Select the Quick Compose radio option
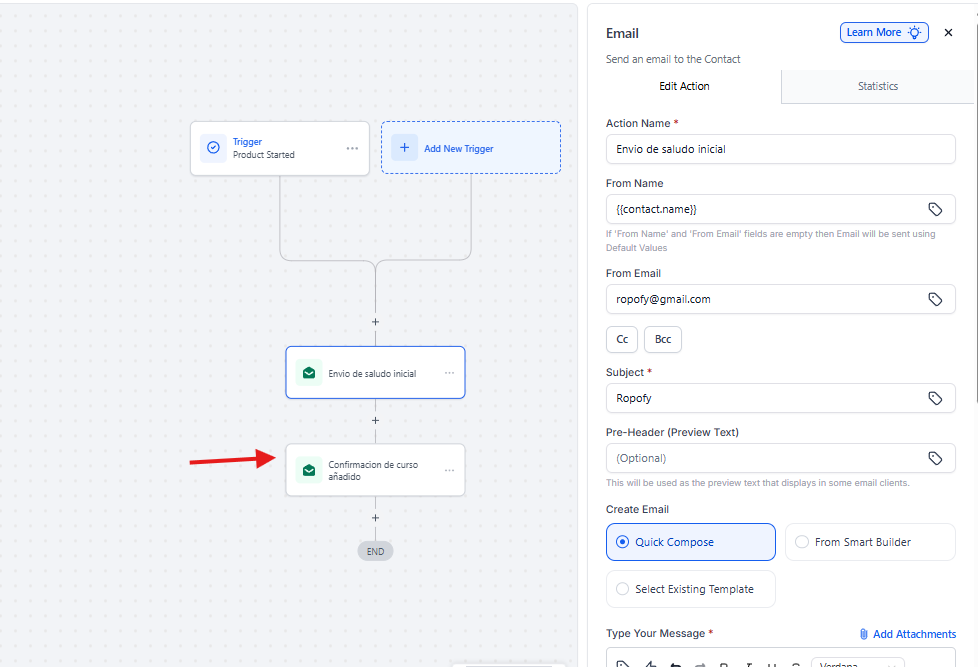The image size is (978, 667). click(x=624, y=542)
